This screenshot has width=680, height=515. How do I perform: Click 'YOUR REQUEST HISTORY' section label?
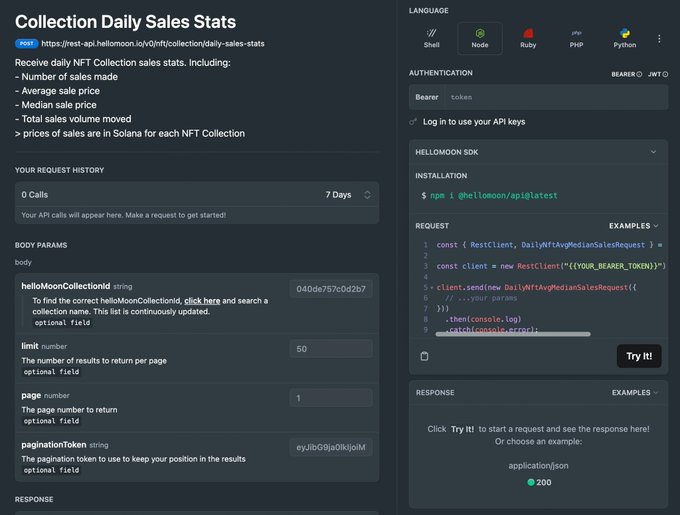(x=59, y=170)
